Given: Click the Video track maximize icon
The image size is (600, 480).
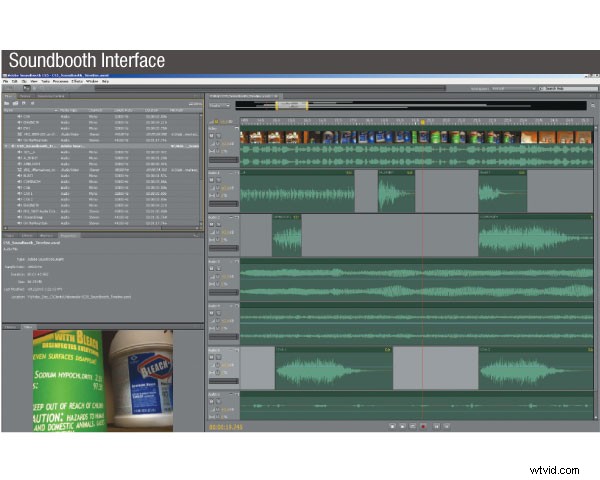Looking at the screenshot, I should [236, 129].
